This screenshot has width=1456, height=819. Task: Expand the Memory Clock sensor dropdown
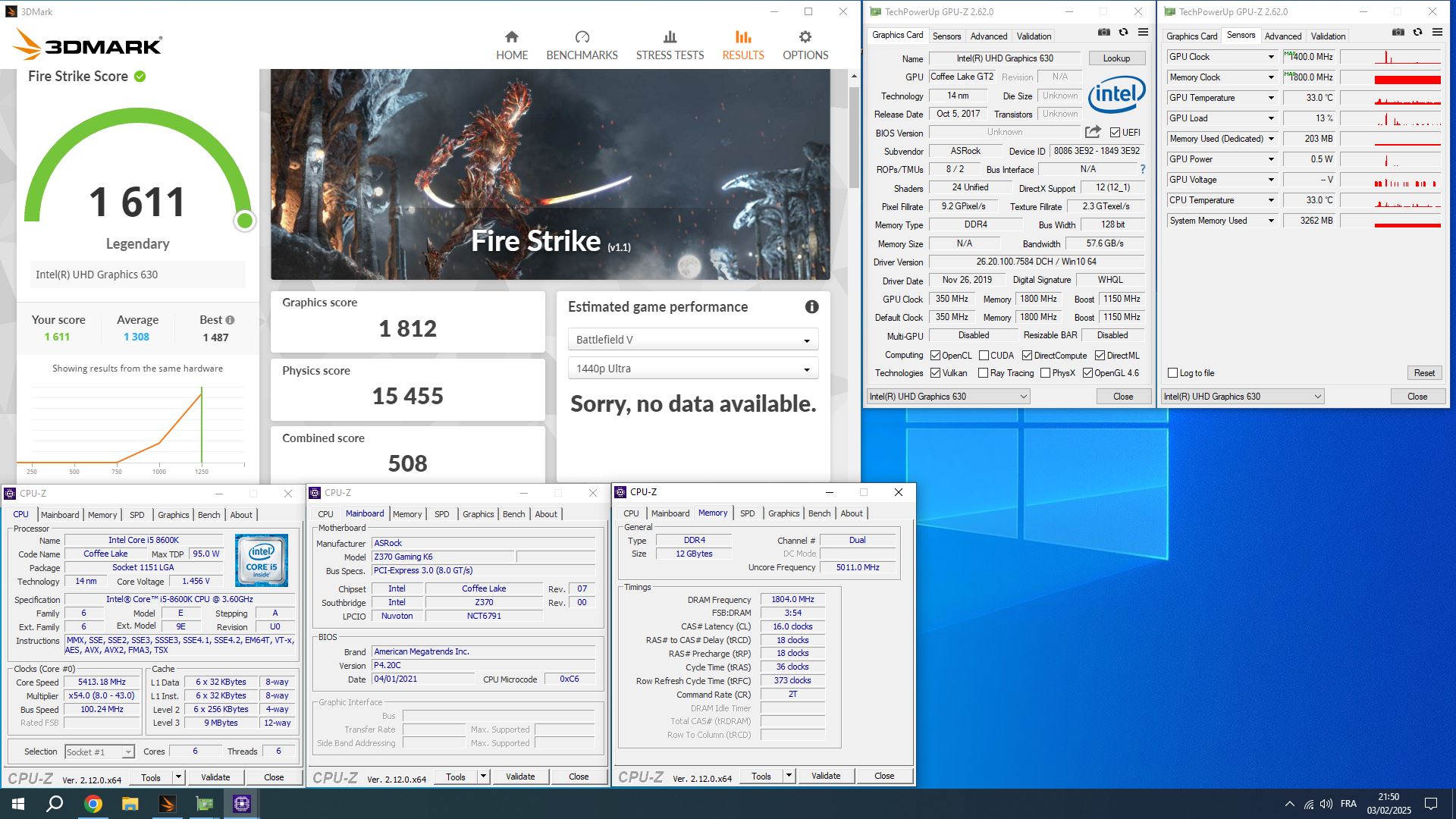[1271, 77]
